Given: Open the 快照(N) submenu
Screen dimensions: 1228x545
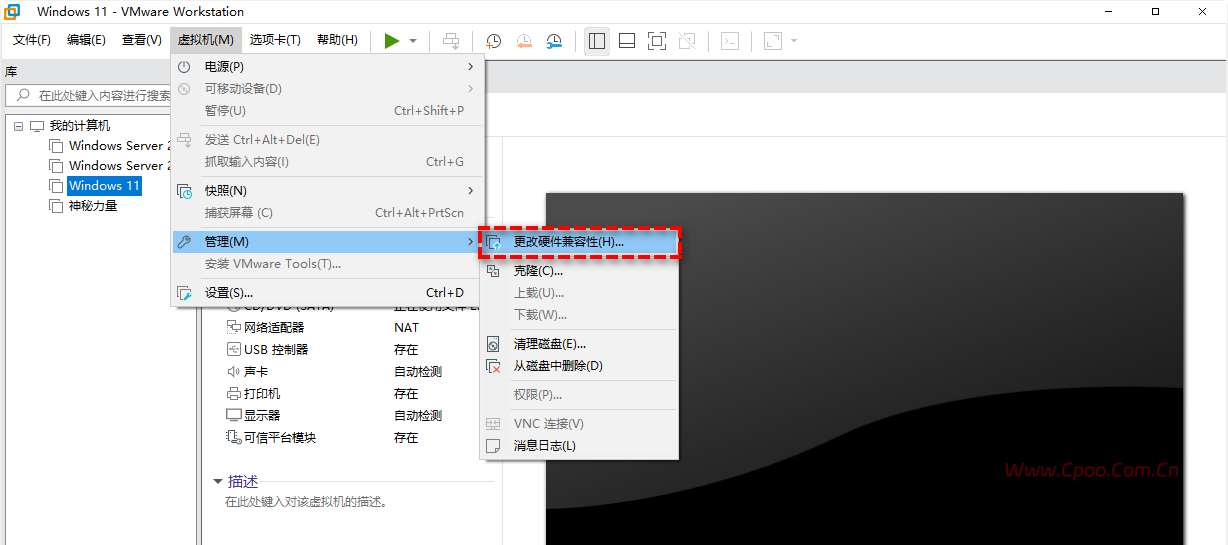Looking at the screenshot, I should pos(328,191).
